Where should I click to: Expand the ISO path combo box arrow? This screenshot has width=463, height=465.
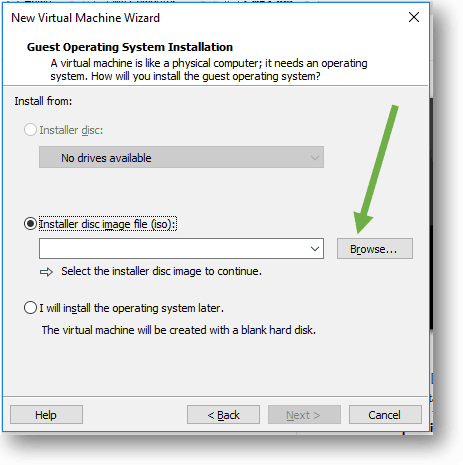click(315, 249)
